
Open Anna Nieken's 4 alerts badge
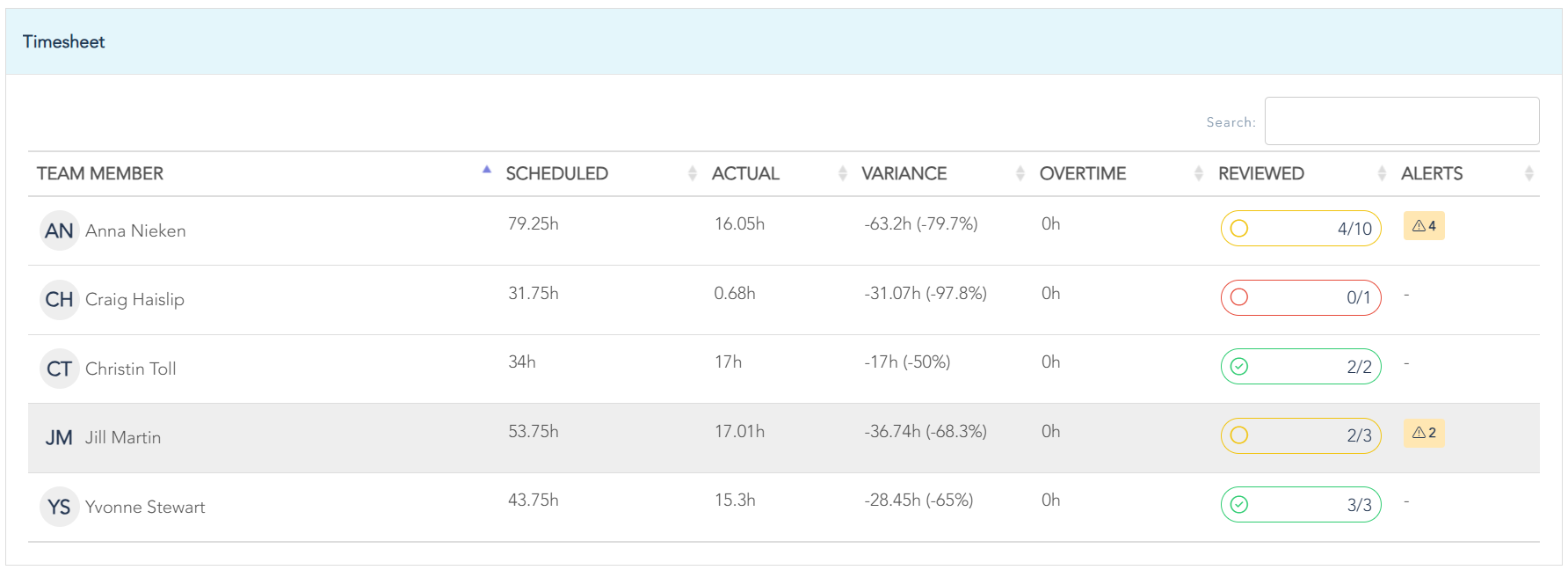(1424, 226)
